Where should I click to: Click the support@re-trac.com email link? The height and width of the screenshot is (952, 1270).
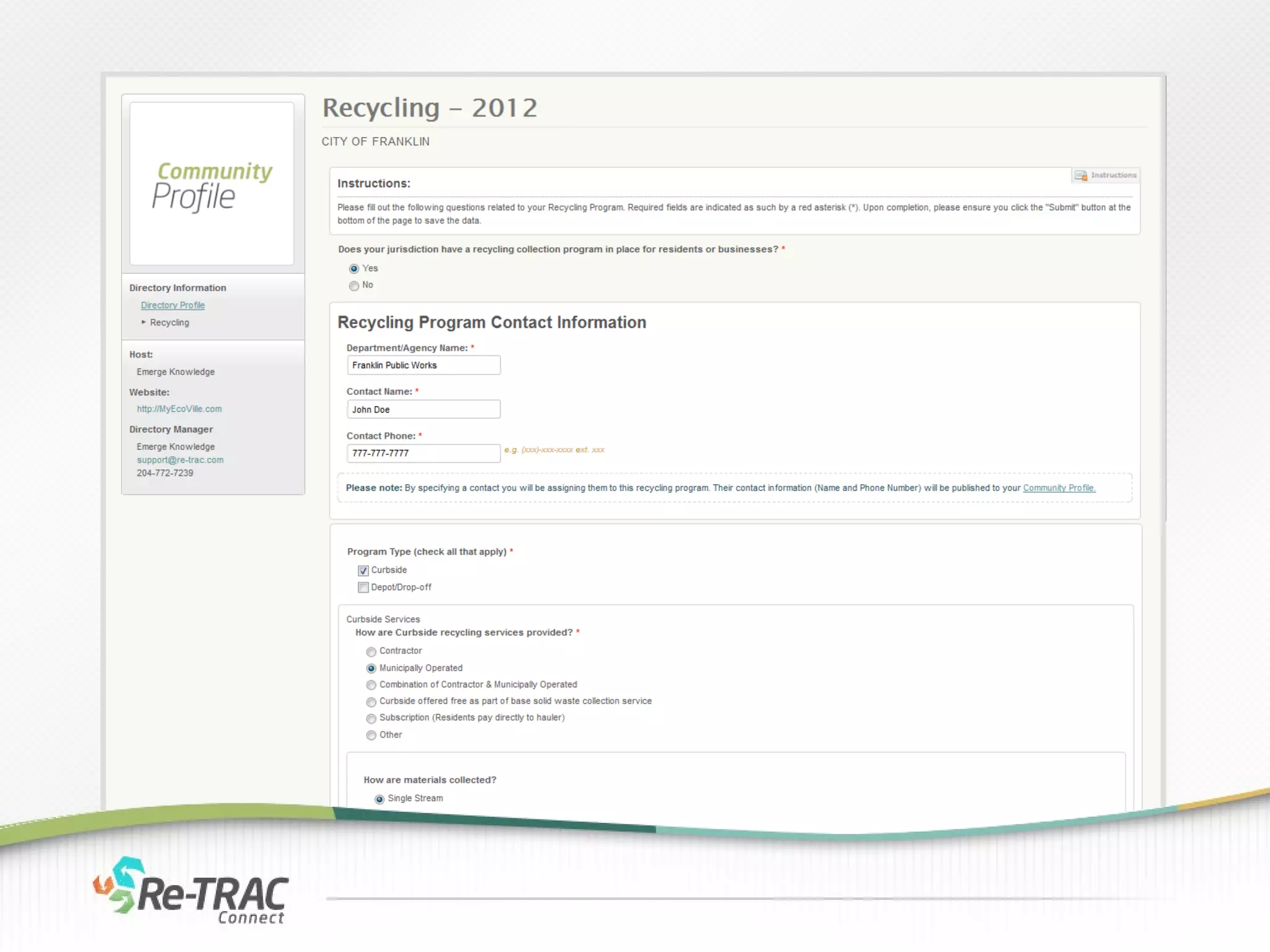coord(180,460)
